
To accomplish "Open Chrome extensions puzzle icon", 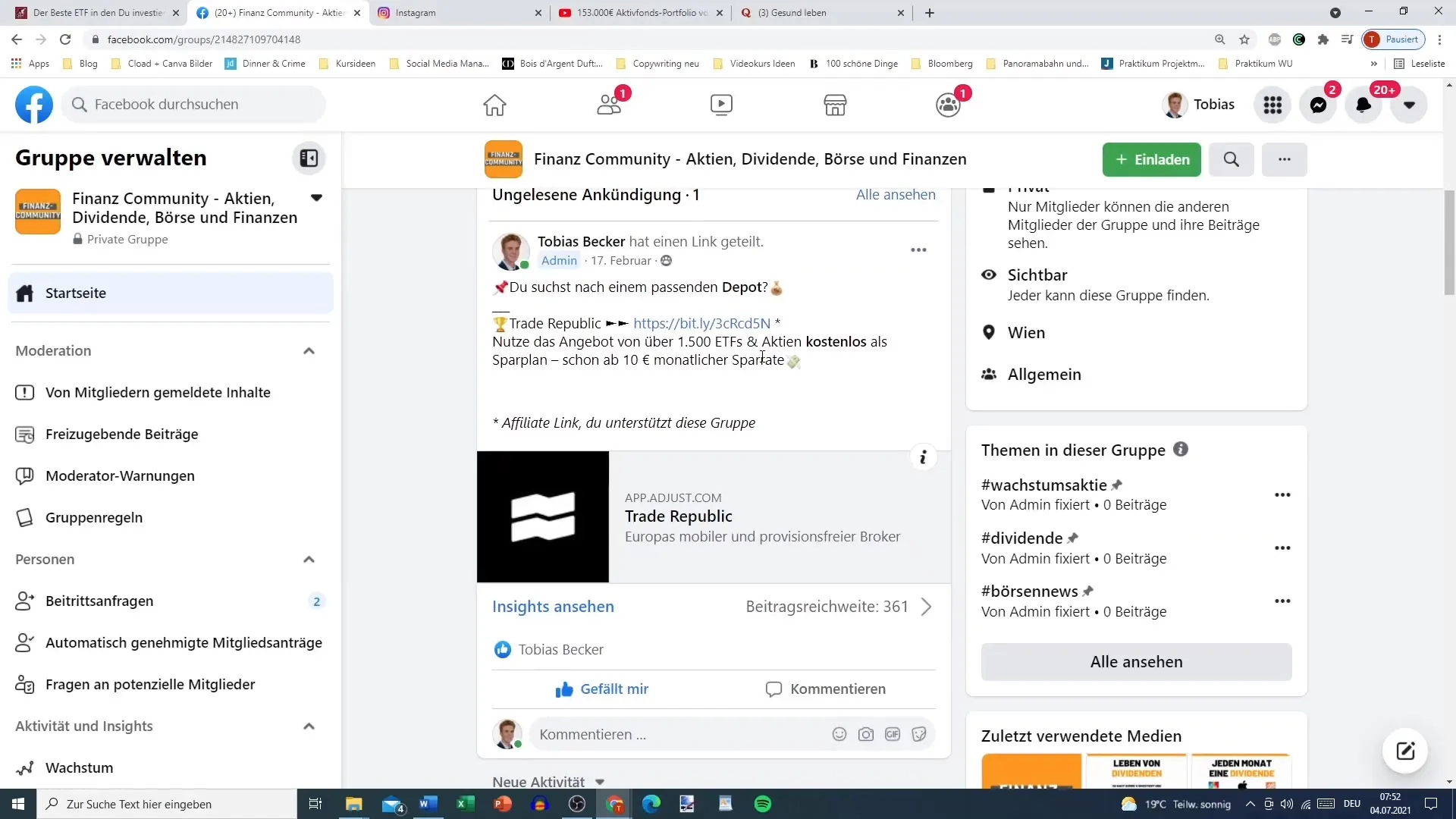I will point(1323,39).
